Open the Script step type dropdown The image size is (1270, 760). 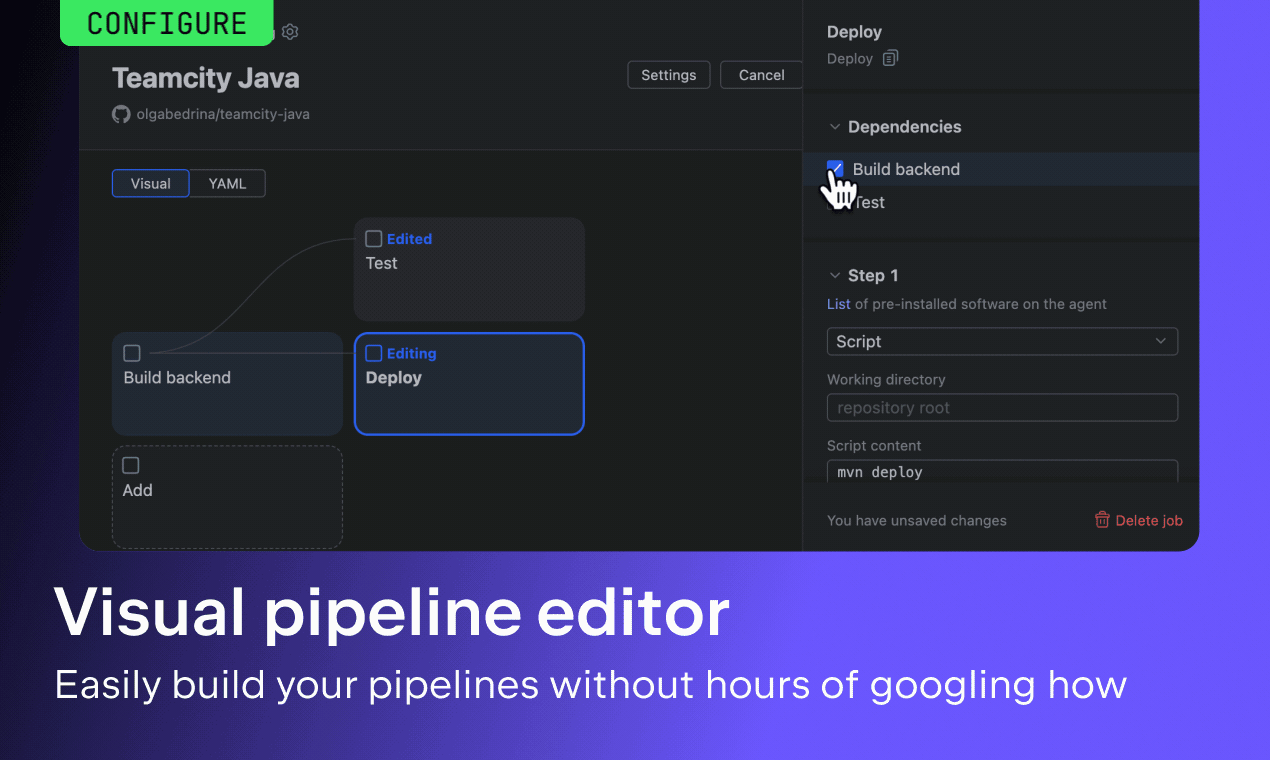point(1002,341)
